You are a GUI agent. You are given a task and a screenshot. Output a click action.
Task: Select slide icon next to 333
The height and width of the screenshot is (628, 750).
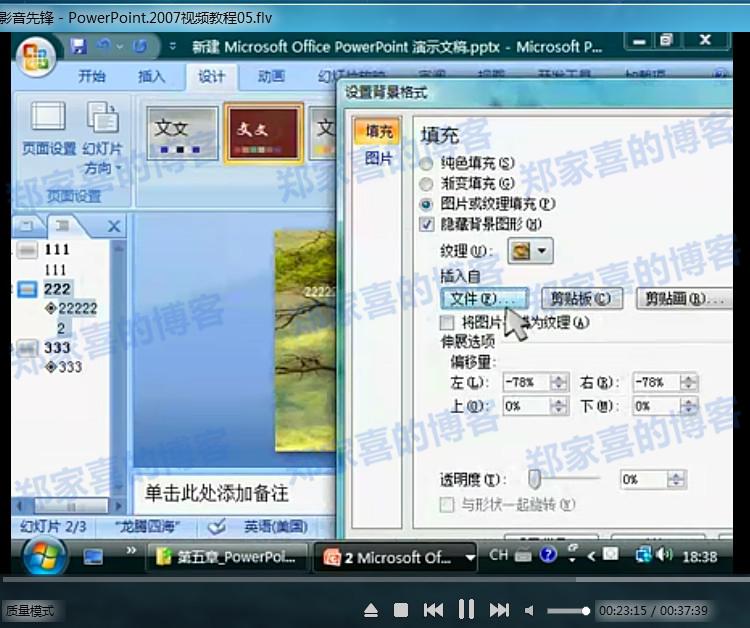27,348
